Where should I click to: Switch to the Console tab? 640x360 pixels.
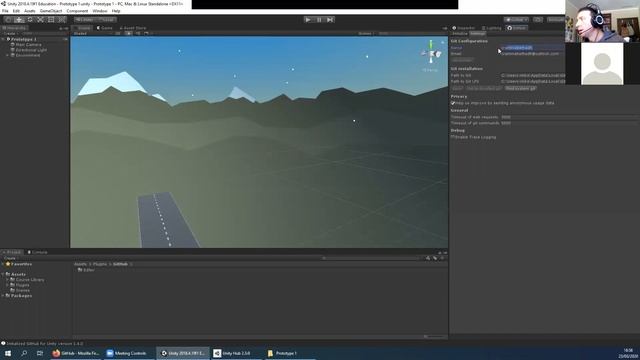click(38, 252)
